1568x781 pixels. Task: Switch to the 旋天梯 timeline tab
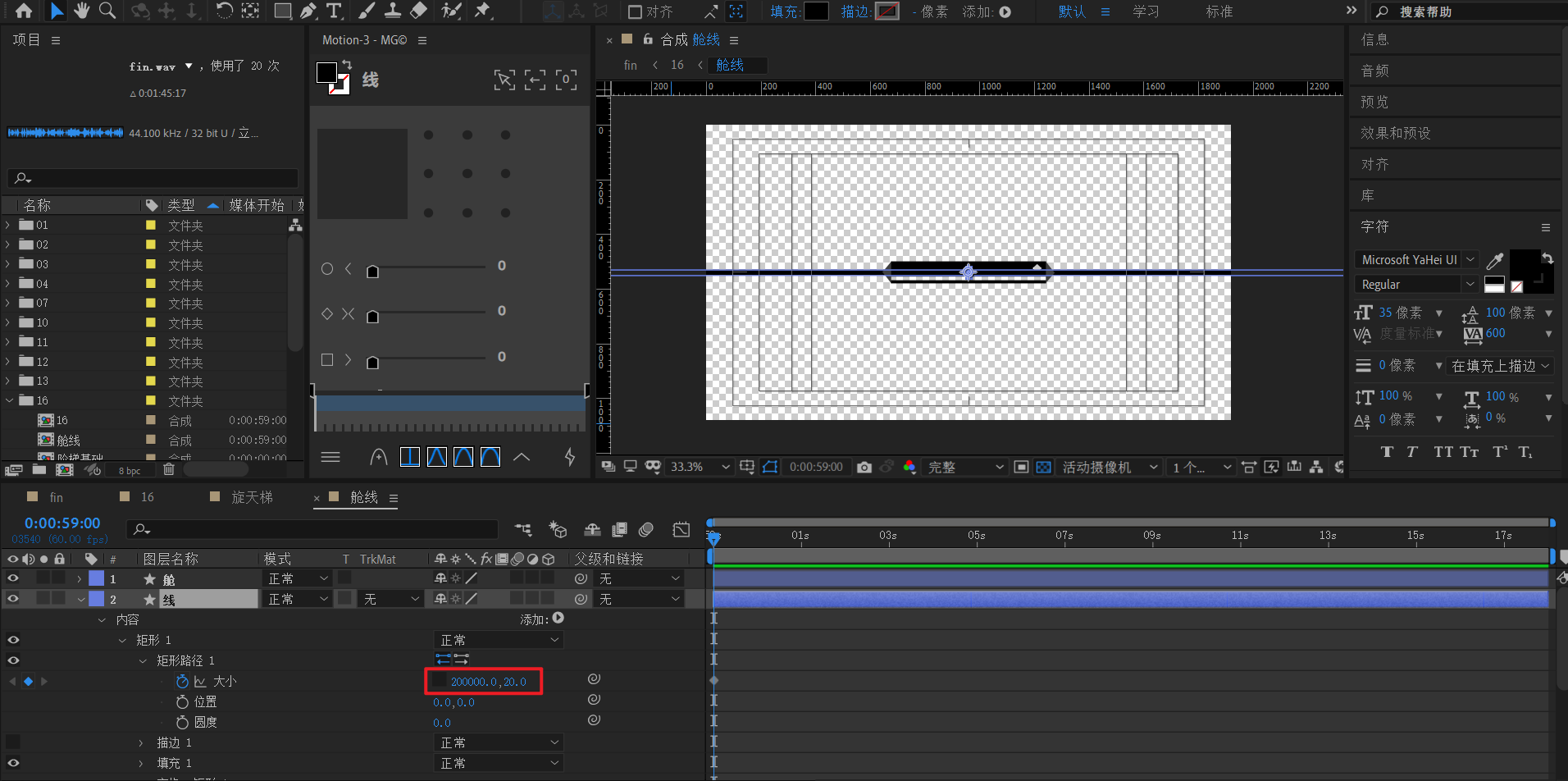[252, 497]
